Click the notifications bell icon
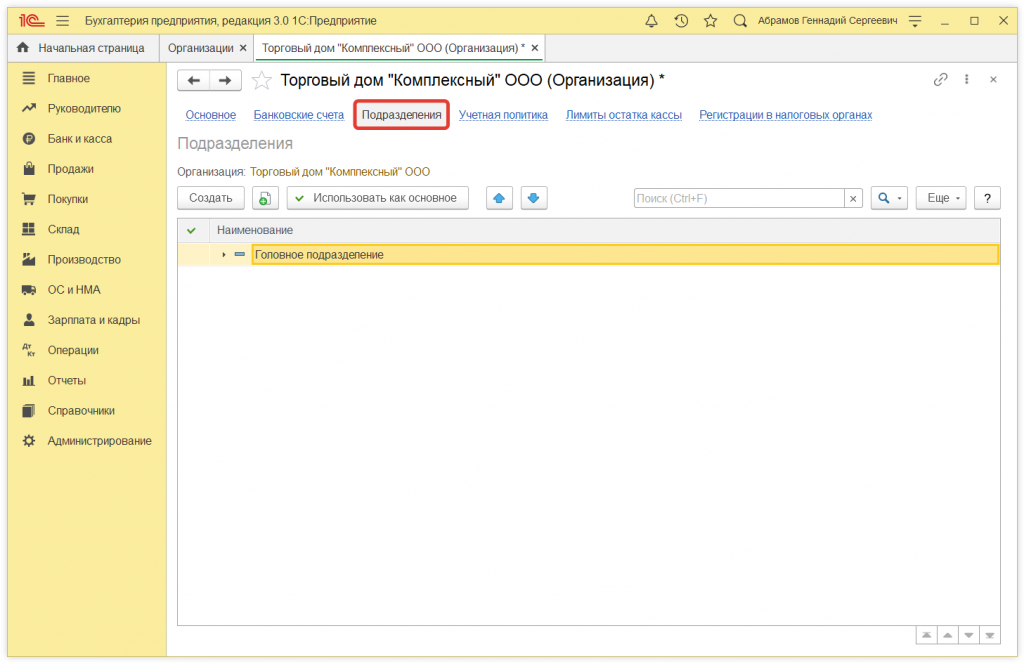Viewport: 1024px width, 664px height. click(x=652, y=21)
